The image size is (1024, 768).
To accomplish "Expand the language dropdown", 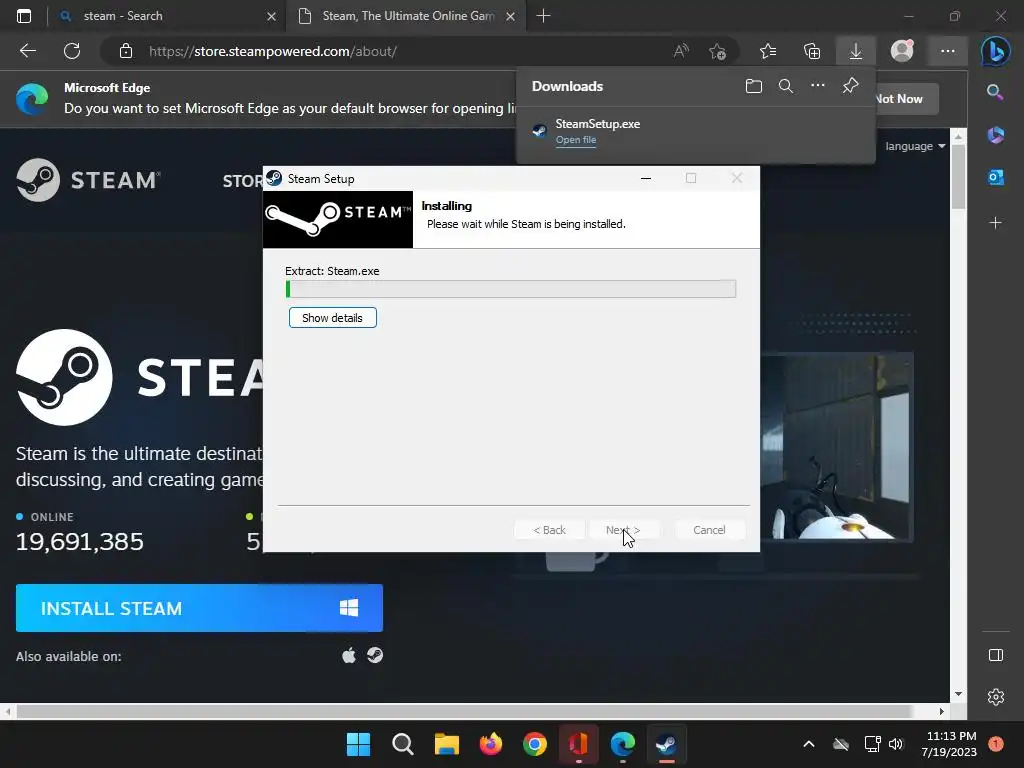I will point(915,146).
